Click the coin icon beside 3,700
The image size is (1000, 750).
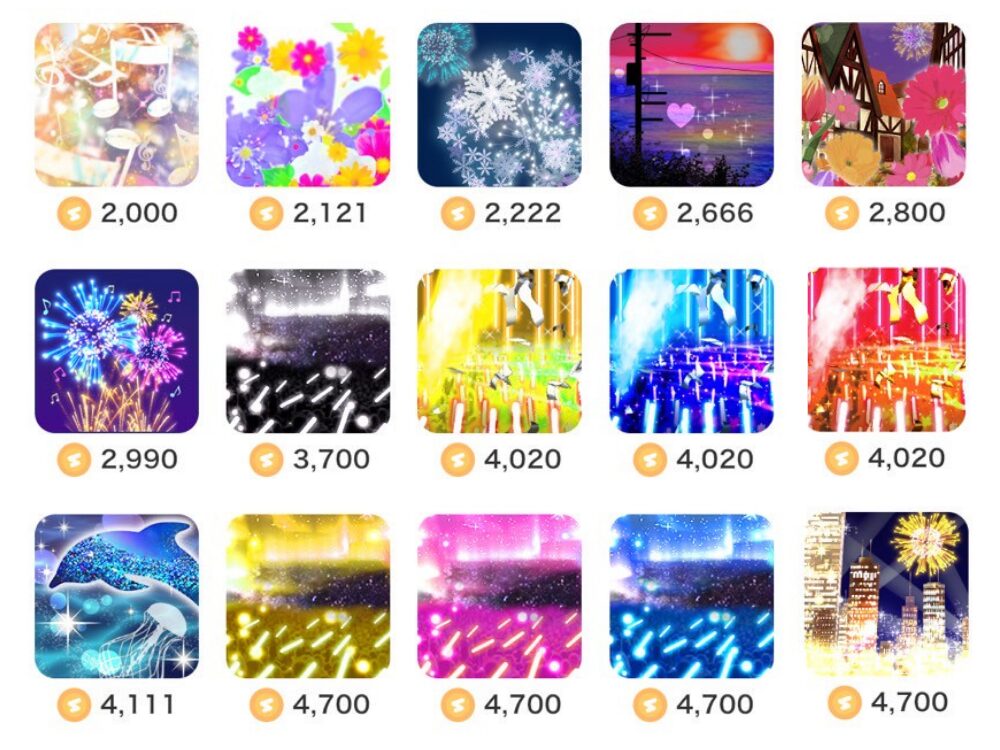[x=266, y=459]
